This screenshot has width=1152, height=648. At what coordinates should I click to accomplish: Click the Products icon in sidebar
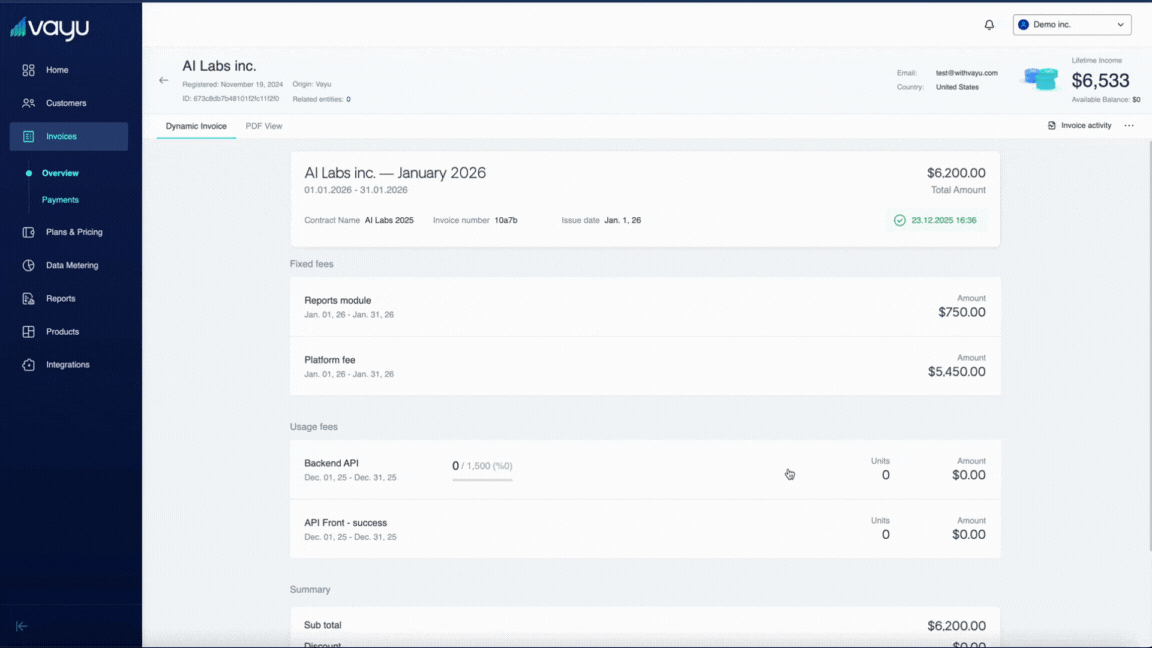tap(28, 332)
